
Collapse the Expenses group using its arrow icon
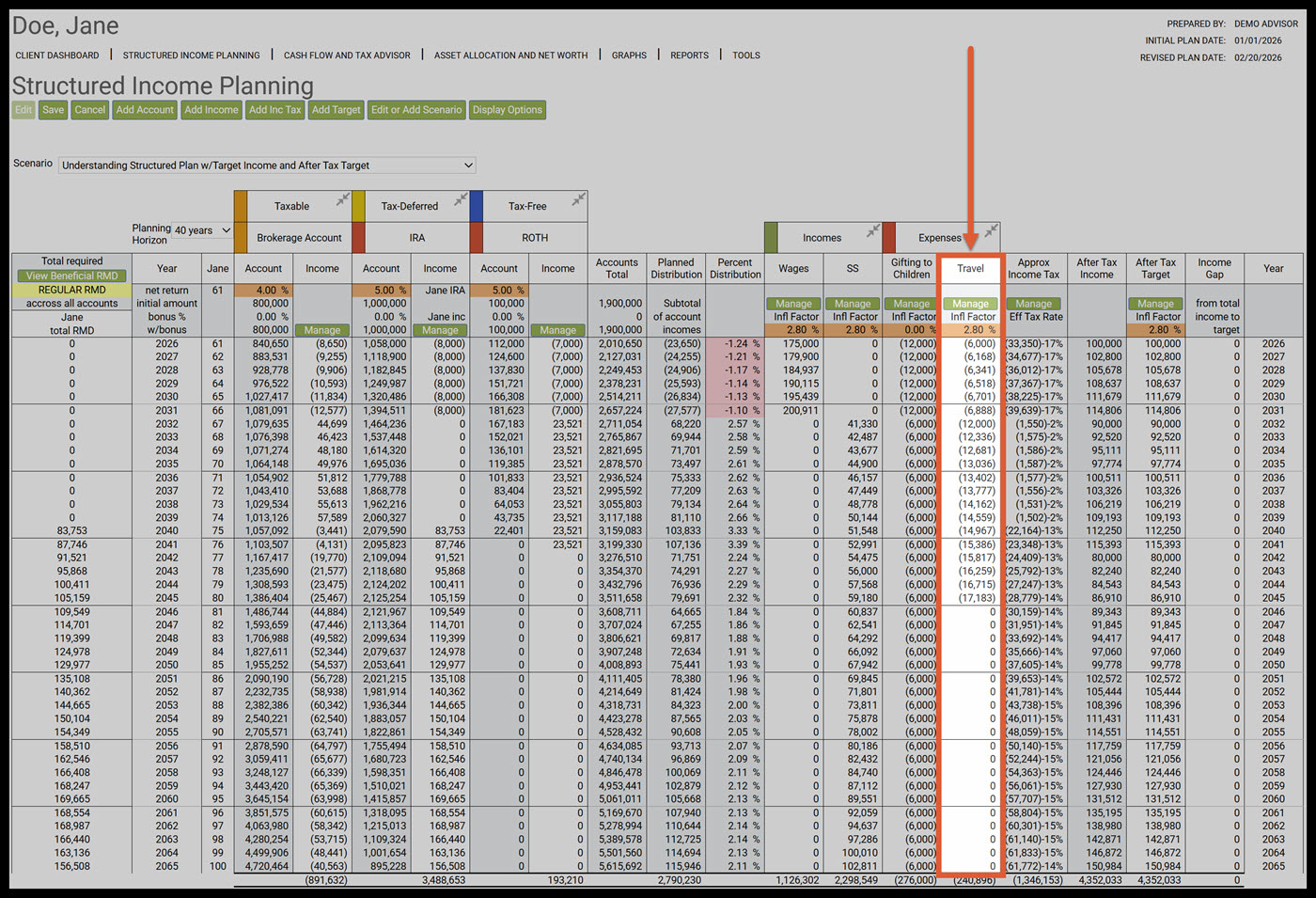coord(991,229)
